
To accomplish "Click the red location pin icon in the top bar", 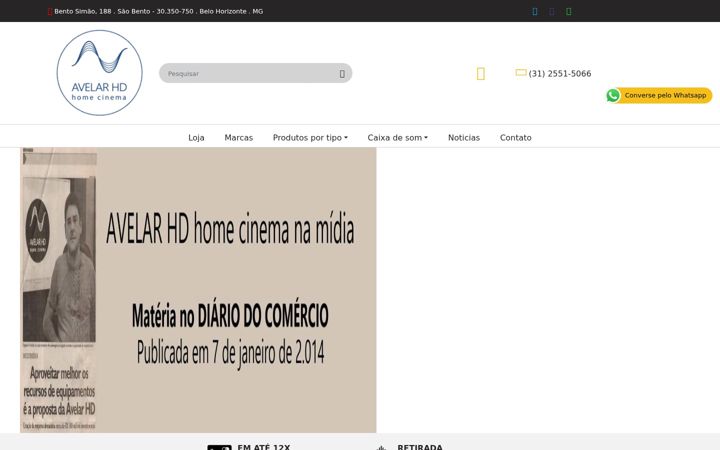I will (50, 11).
